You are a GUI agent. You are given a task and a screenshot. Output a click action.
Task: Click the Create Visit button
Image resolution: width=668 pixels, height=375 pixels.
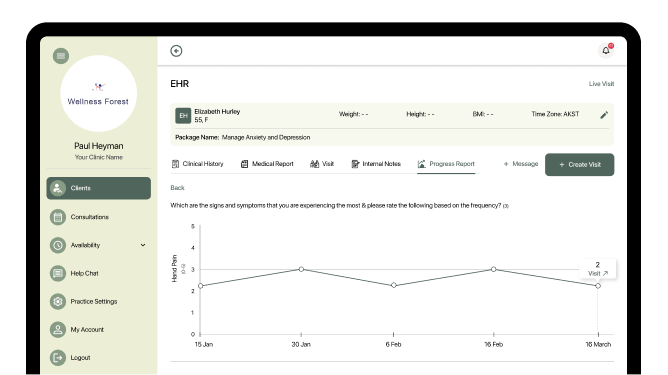579,164
